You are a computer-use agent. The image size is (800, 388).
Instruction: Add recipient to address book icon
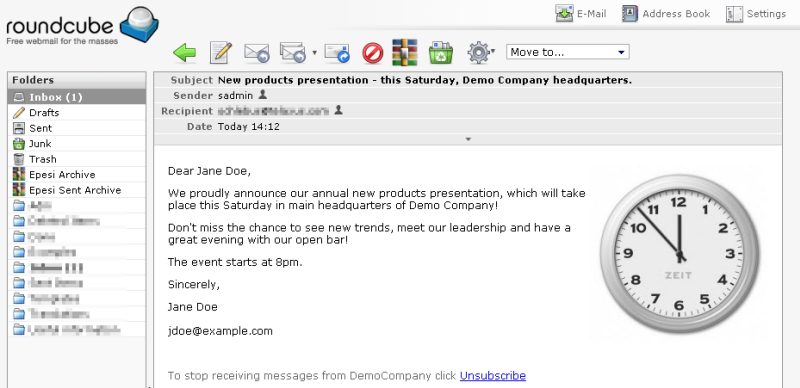338,110
